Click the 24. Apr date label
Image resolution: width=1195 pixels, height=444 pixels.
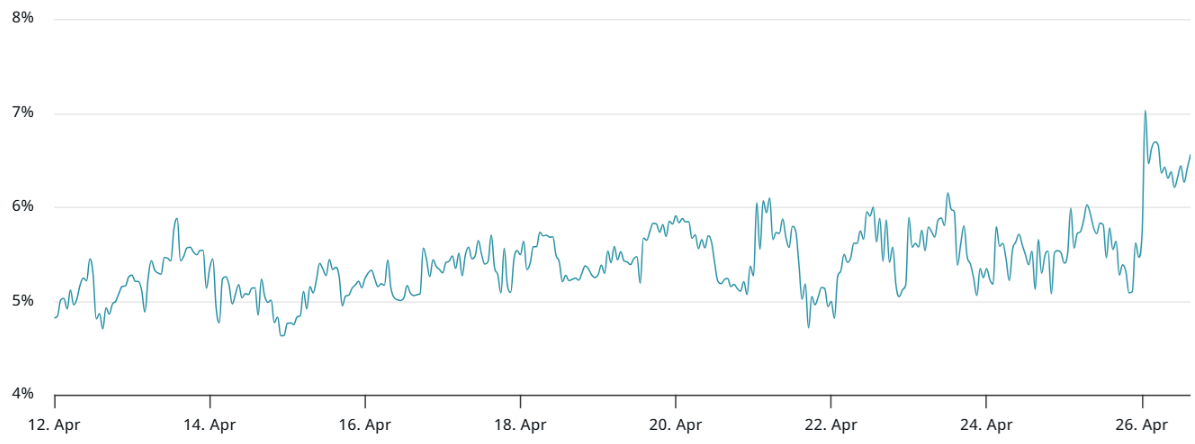click(986, 425)
